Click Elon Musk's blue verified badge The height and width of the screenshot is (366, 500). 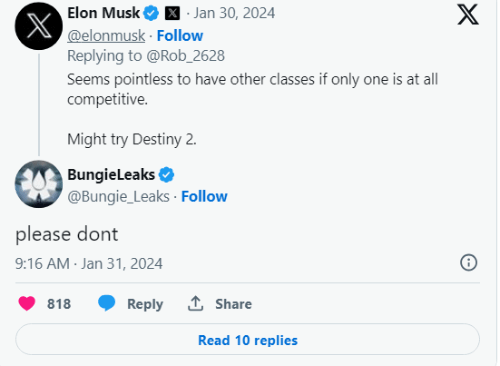pyautogui.click(x=151, y=14)
